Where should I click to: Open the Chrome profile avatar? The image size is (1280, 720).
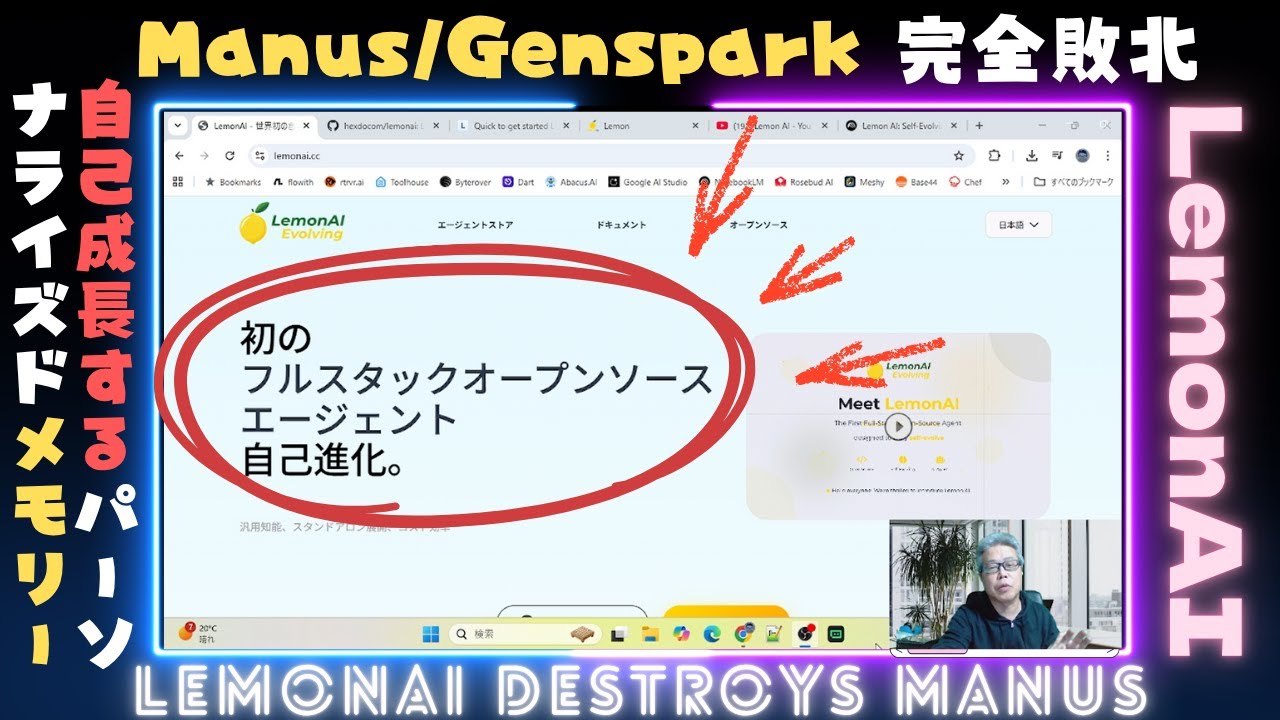point(1082,156)
